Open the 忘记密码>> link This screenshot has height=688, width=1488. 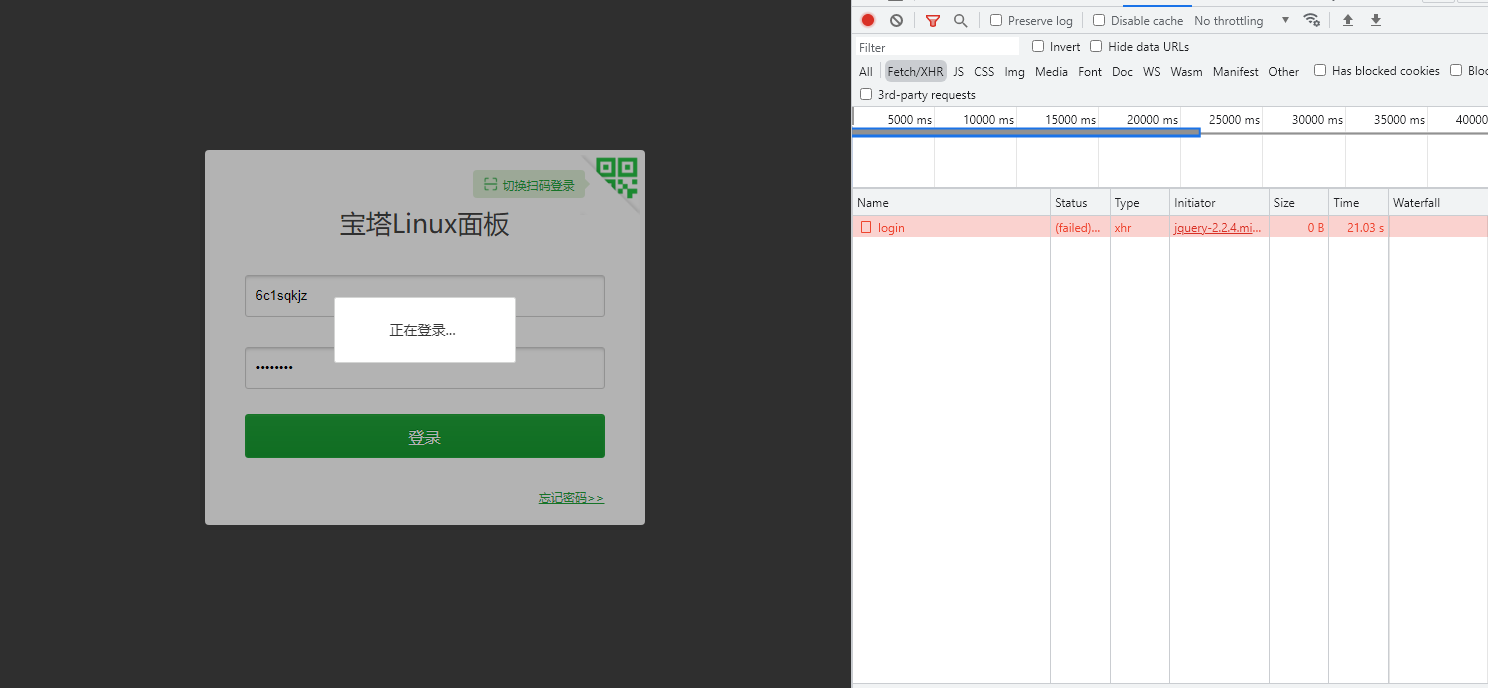[571, 498]
